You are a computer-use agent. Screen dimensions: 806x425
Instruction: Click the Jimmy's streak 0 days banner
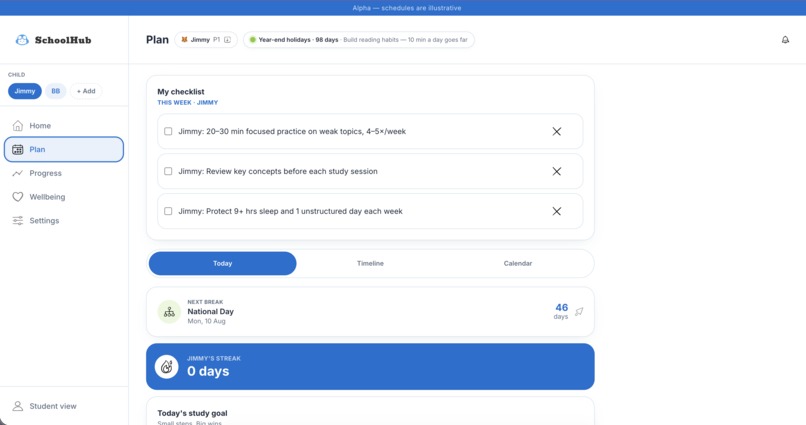370,366
